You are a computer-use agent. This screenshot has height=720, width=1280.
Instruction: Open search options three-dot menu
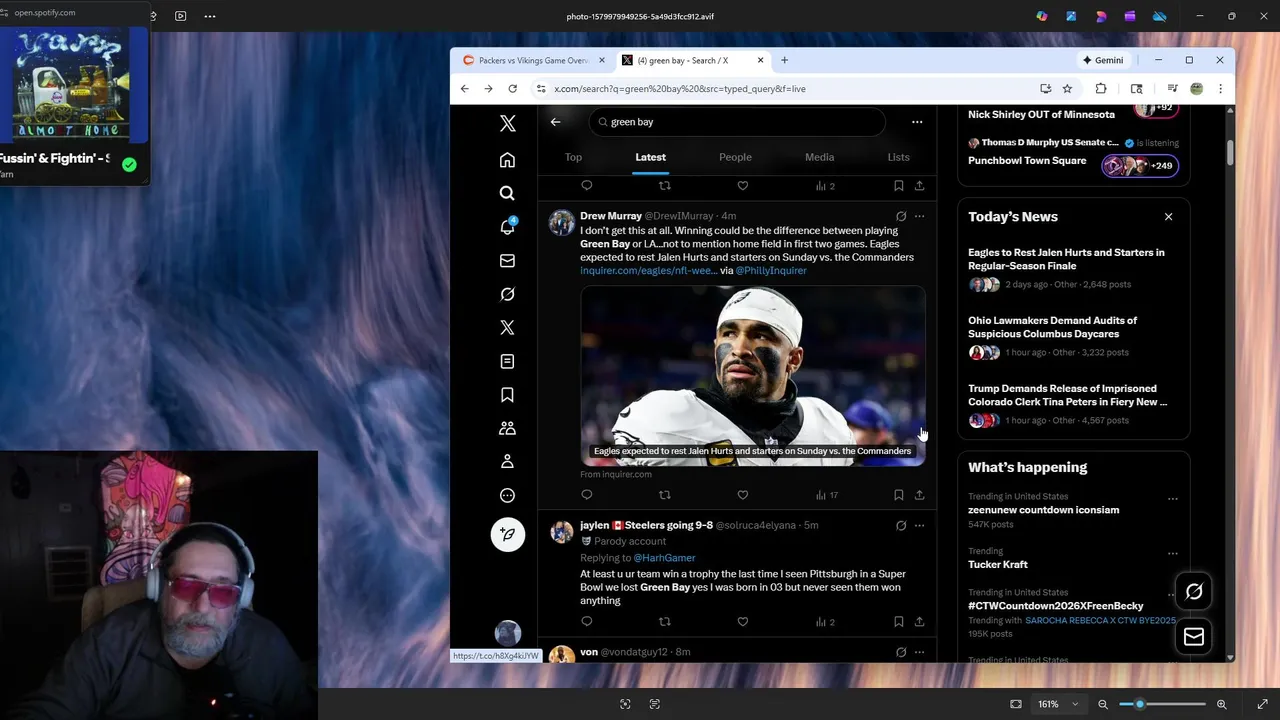point(916,122)
